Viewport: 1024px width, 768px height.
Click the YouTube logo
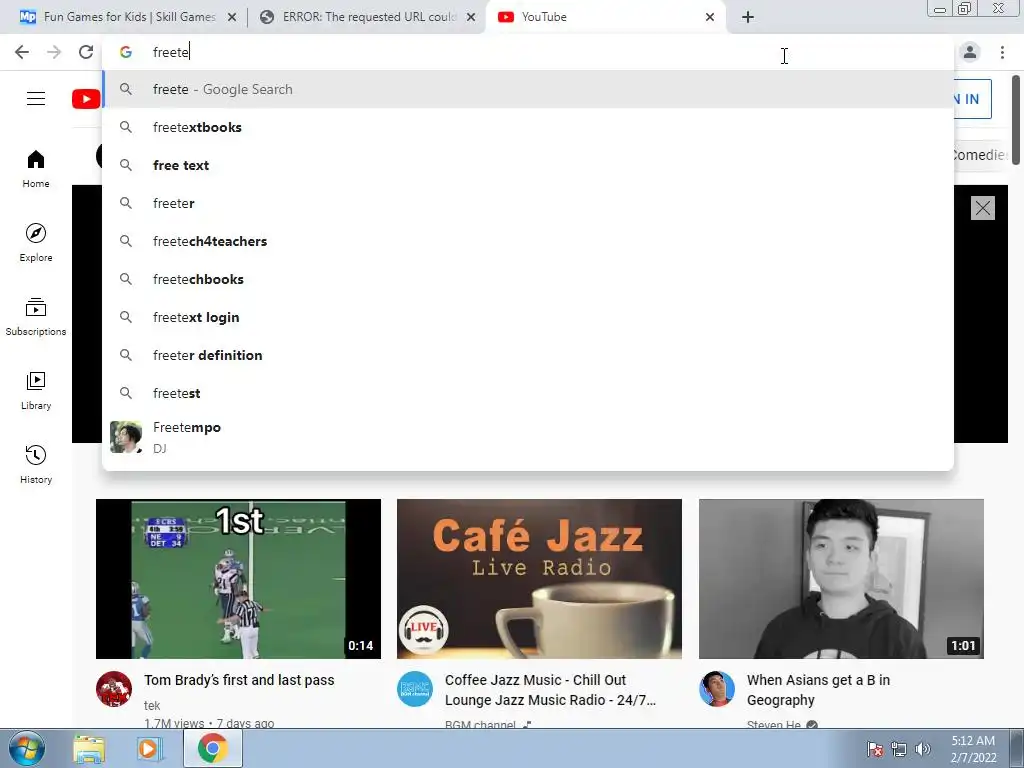point(86,99)
